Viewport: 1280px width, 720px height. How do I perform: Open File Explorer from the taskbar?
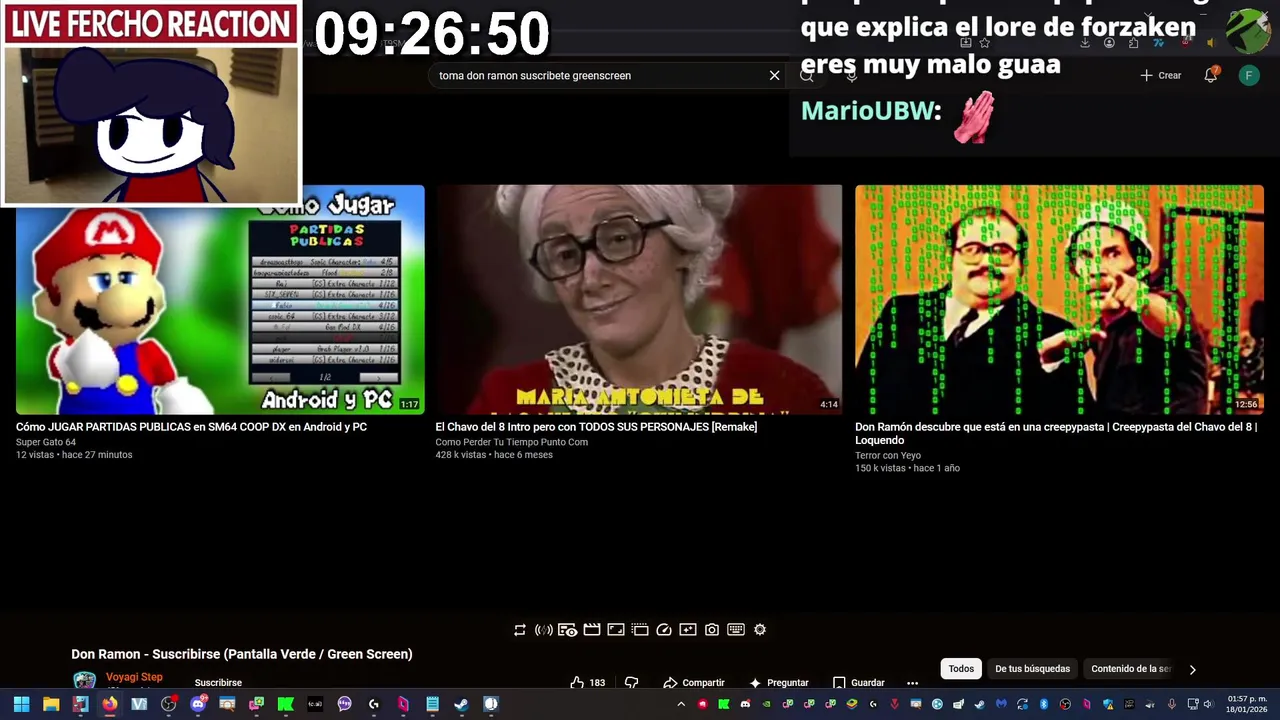point(51,704)
